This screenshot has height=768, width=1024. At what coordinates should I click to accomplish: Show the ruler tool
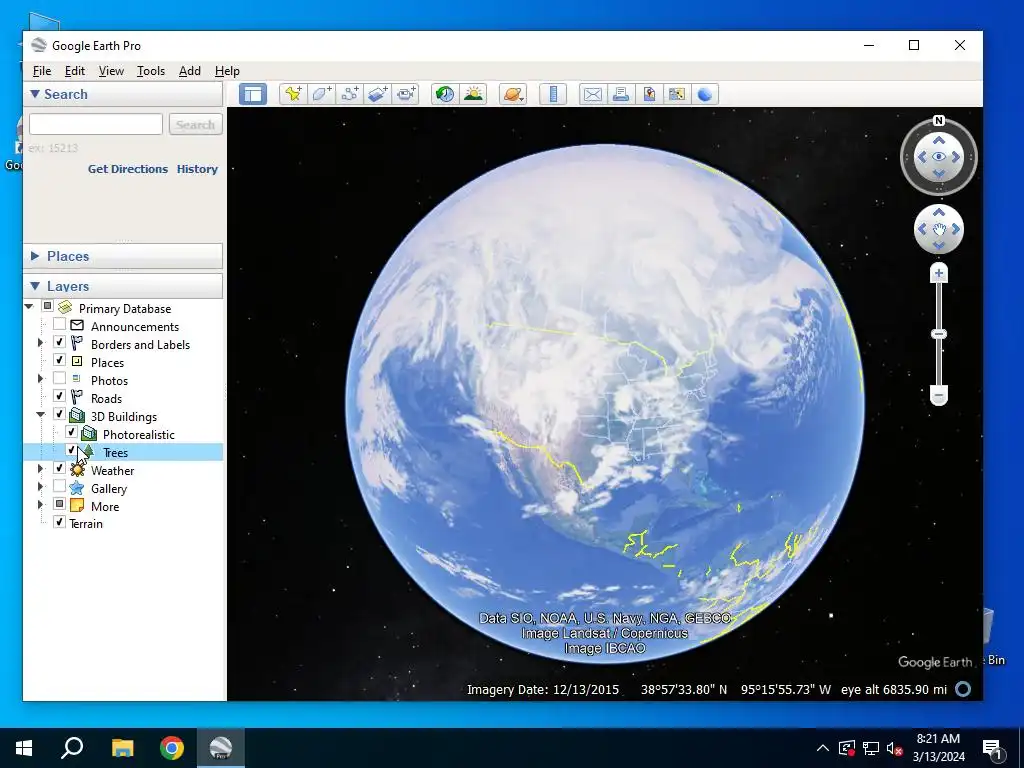coord(553,94)
